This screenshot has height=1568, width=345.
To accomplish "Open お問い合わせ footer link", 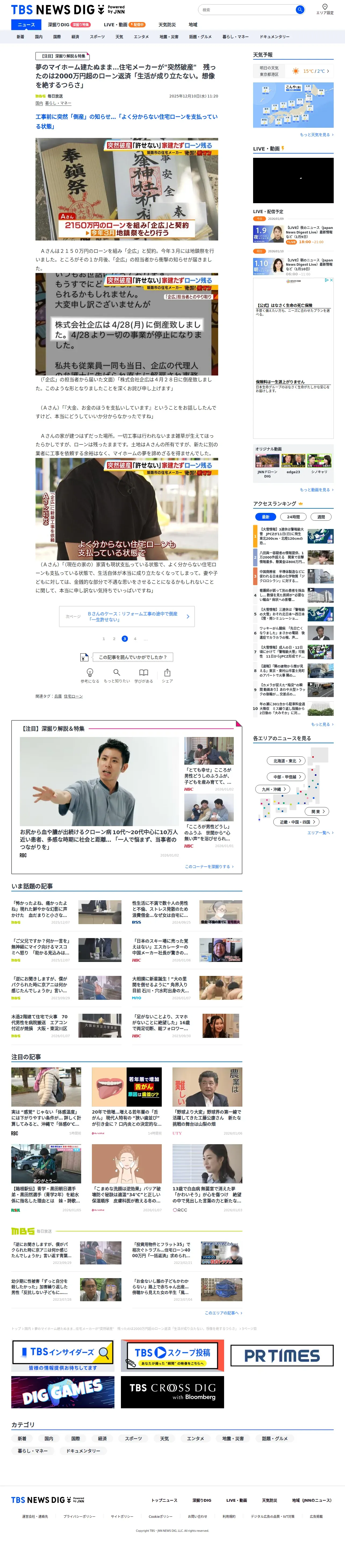I will tap(197, 1516).
